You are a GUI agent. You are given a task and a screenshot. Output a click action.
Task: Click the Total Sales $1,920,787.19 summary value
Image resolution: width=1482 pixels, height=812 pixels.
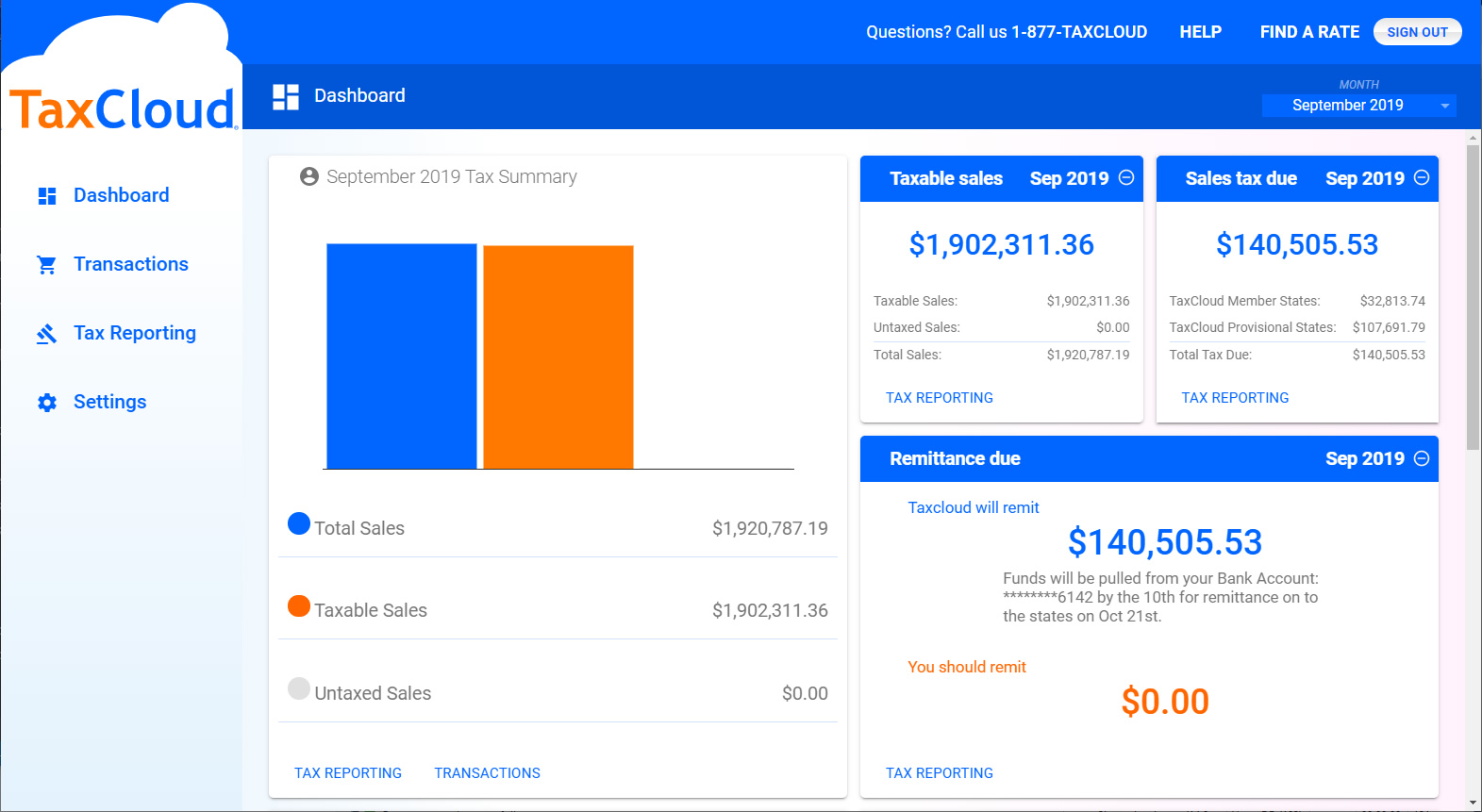pos(770,528)
